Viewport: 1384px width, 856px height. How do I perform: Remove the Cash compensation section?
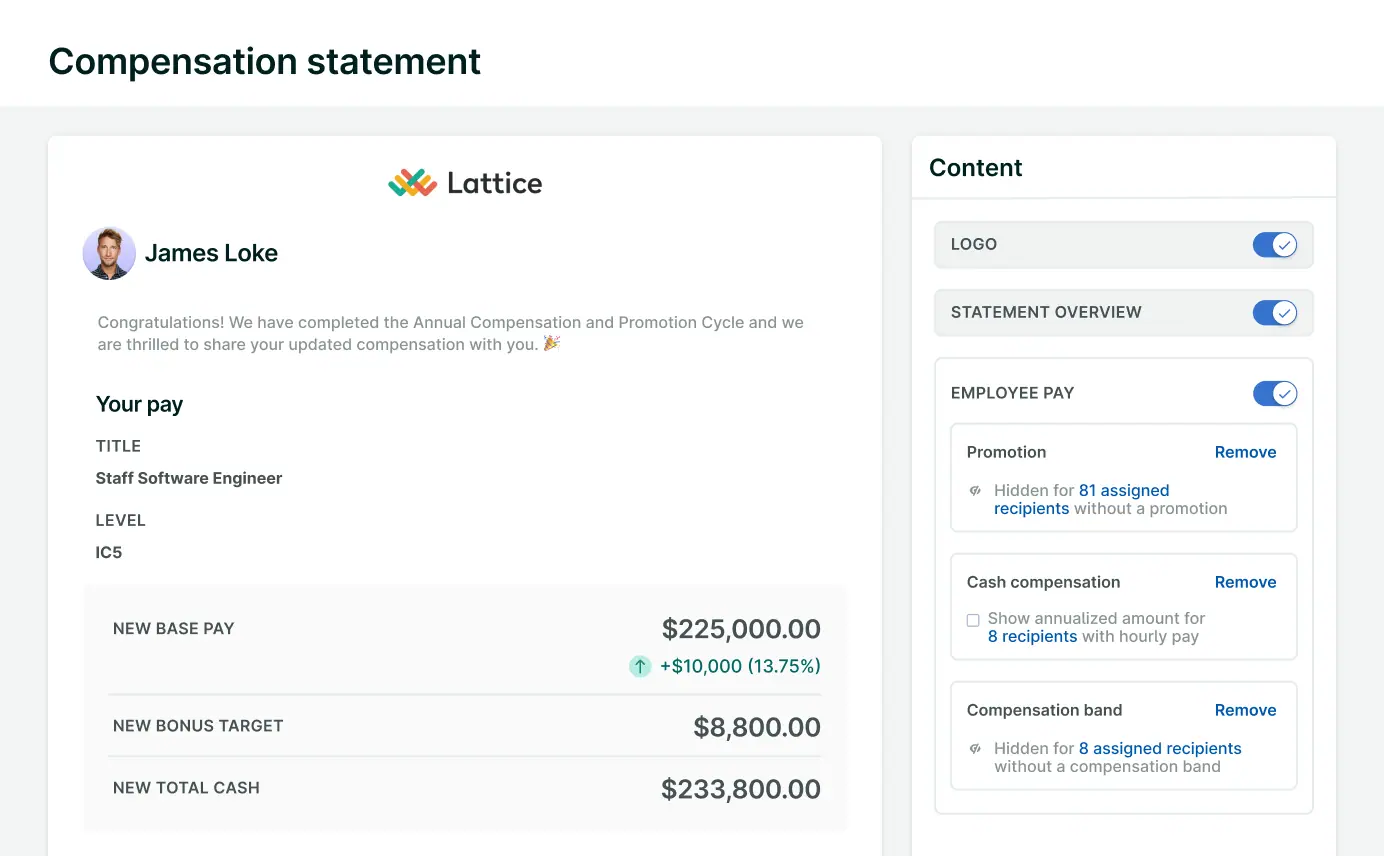tap(1245, 582)
